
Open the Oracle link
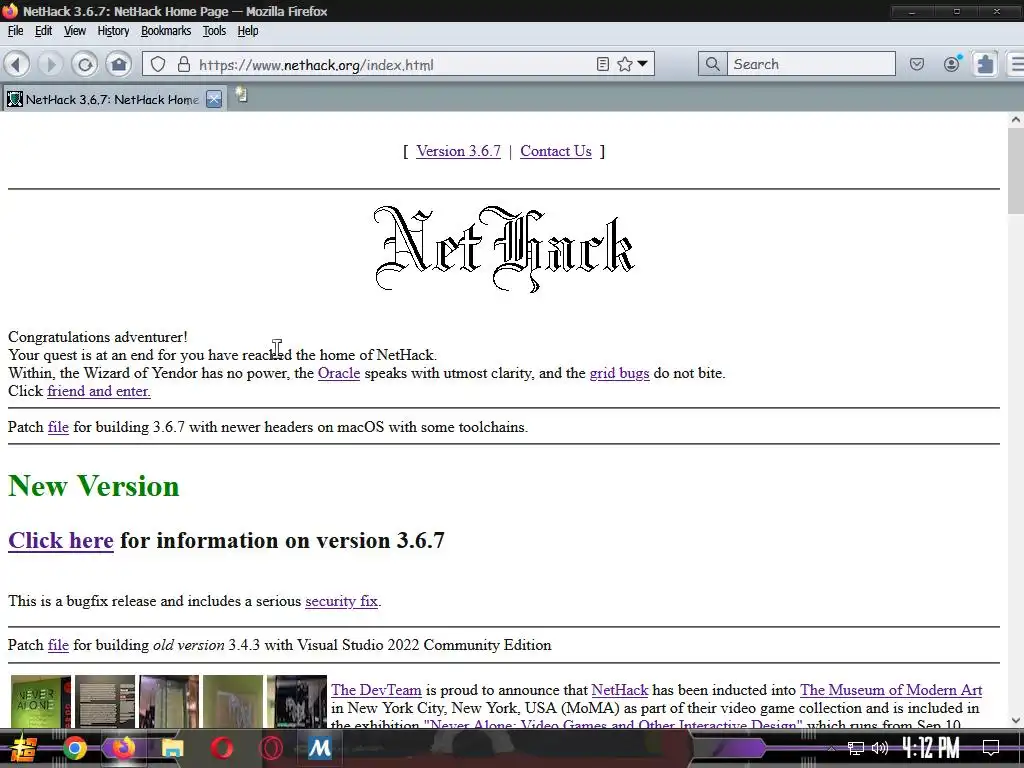[x=339, y=373]
